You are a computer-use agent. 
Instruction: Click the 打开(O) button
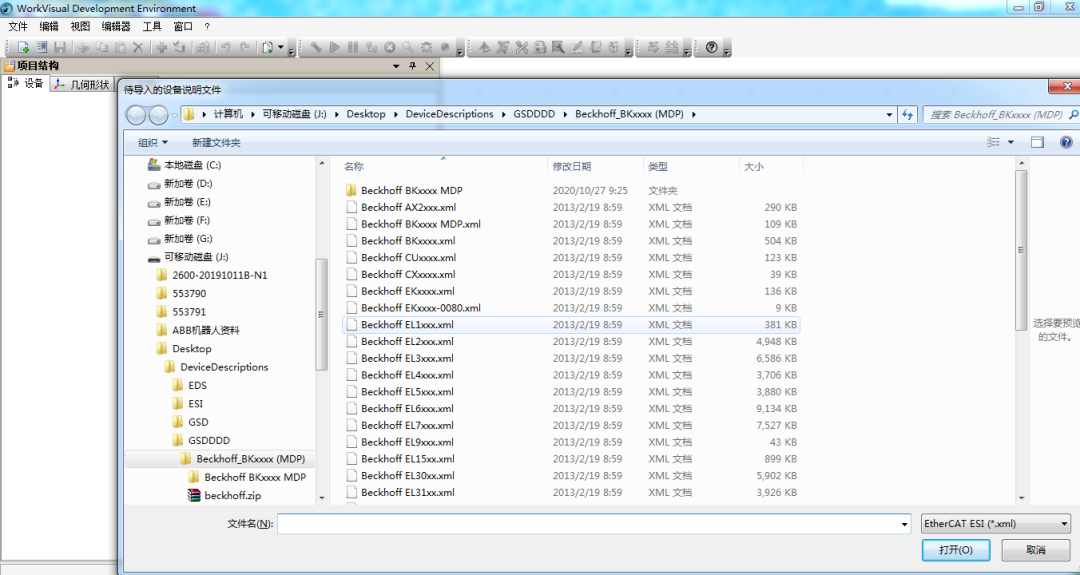(956, 550)
